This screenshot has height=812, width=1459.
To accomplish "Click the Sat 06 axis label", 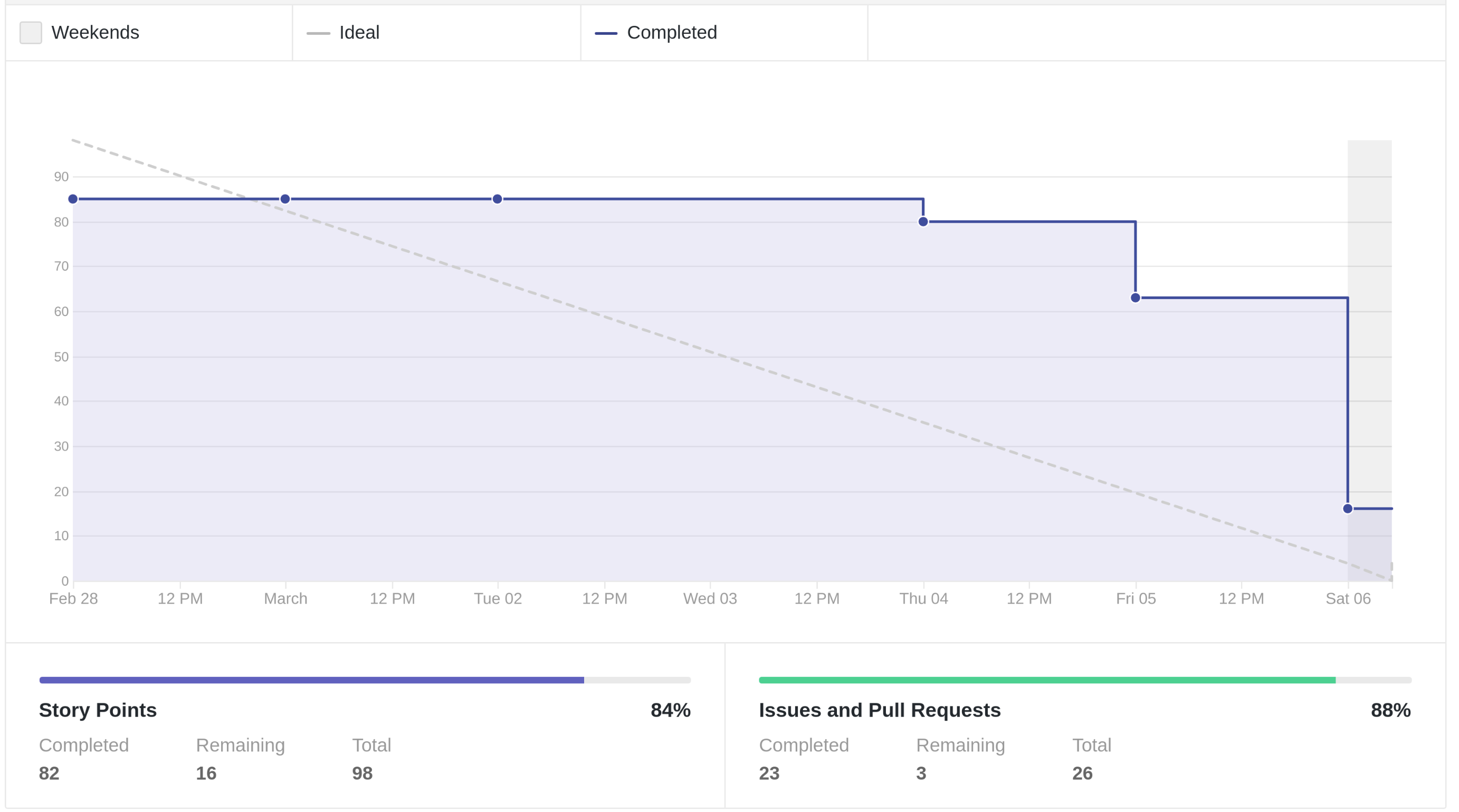I will coord(1349,598).
